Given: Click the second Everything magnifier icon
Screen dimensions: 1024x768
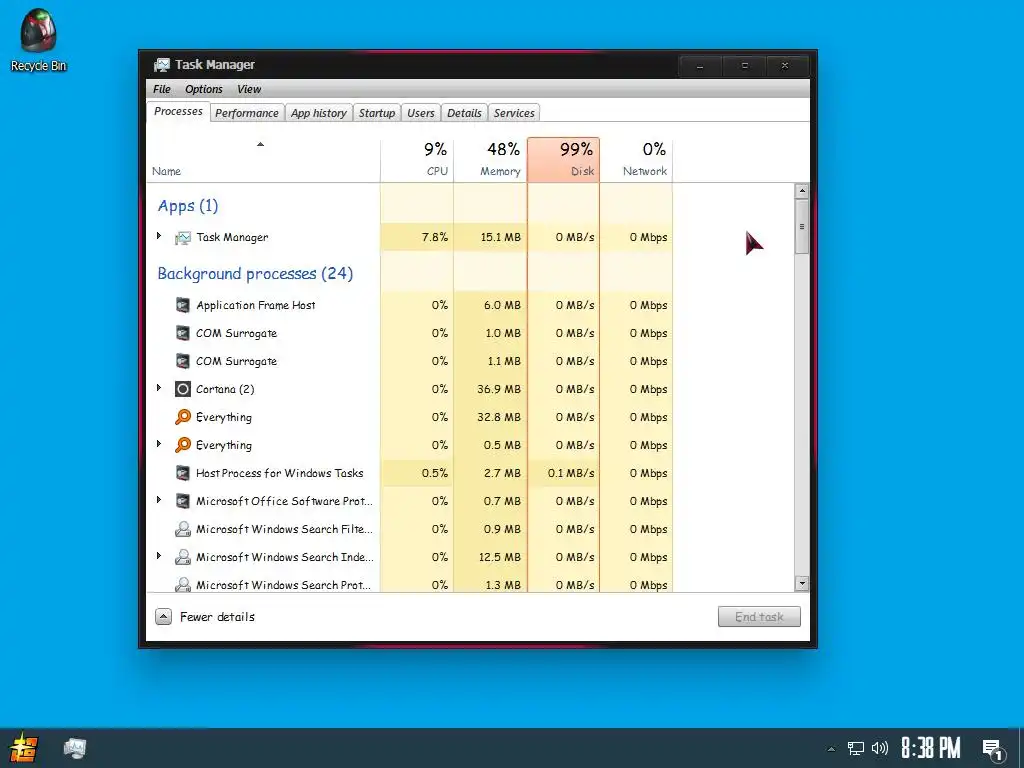Looking at the screenshot, I should (183, 445).
